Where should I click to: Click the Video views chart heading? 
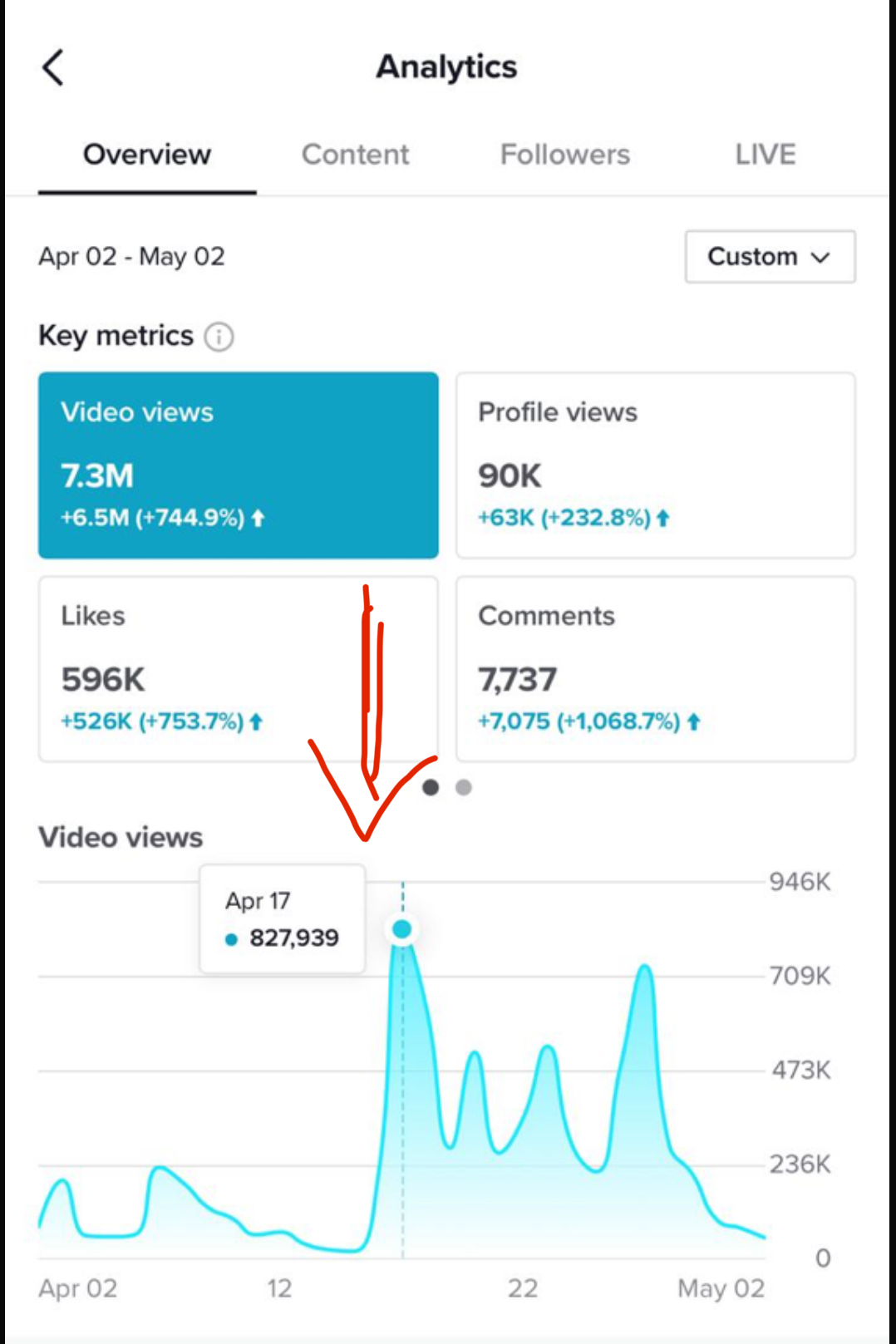[121, 837]
